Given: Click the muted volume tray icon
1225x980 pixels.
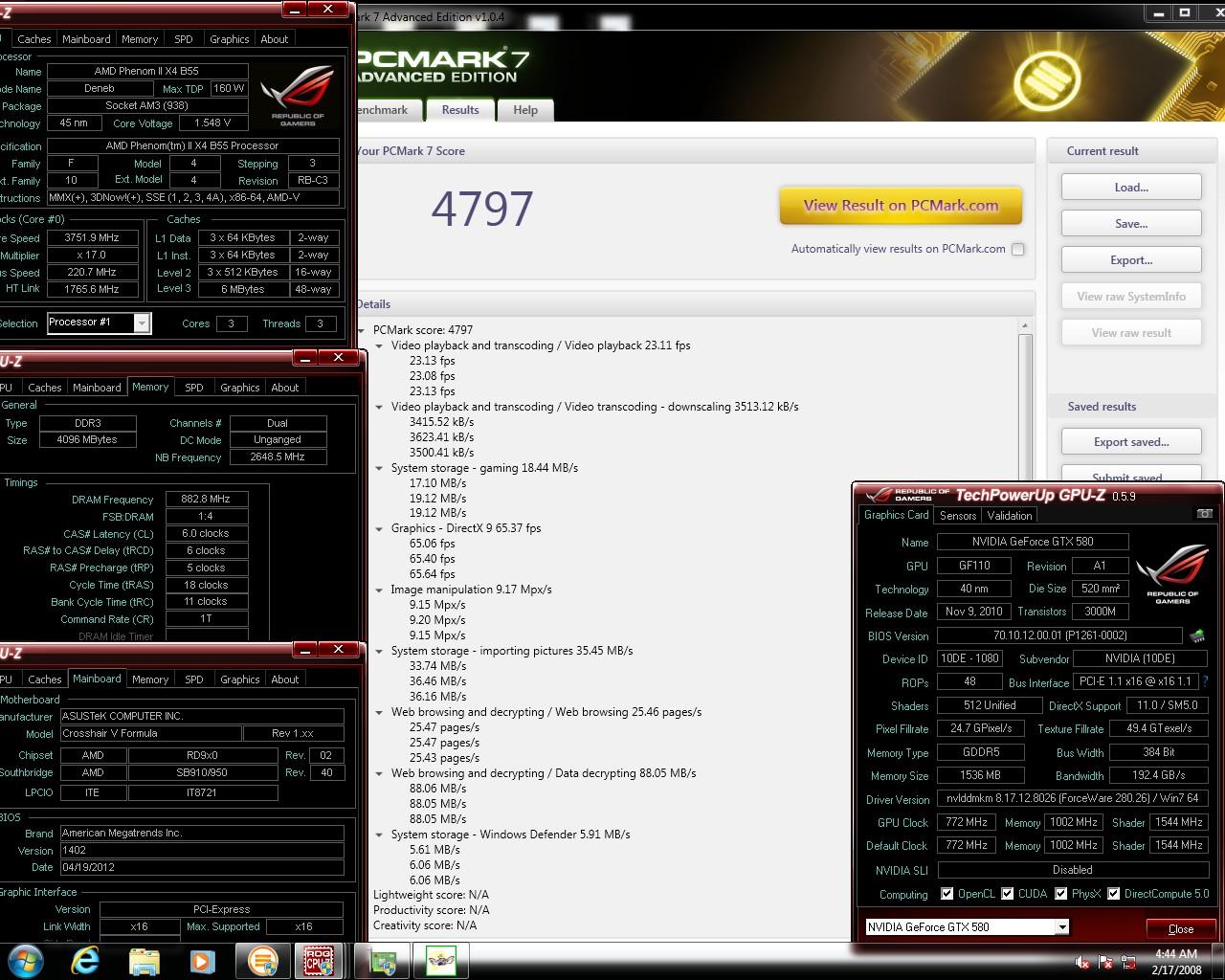Looking at the screenshot, I should tap(1082, 962).
